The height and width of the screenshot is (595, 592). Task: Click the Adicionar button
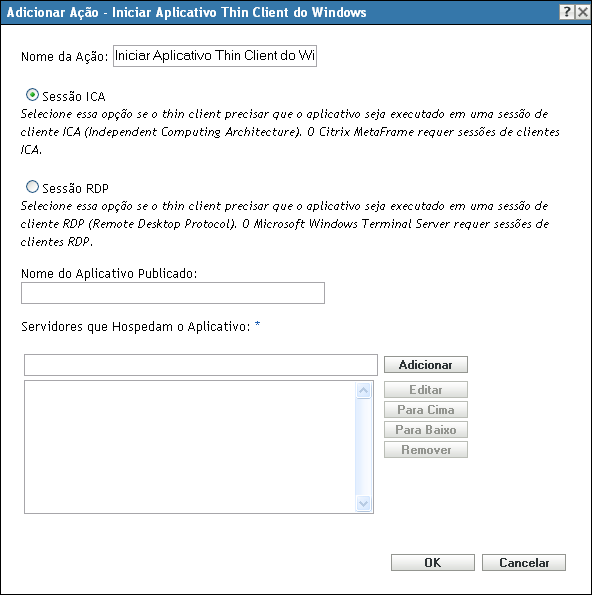pyautogui.click(x=426, y=365)
